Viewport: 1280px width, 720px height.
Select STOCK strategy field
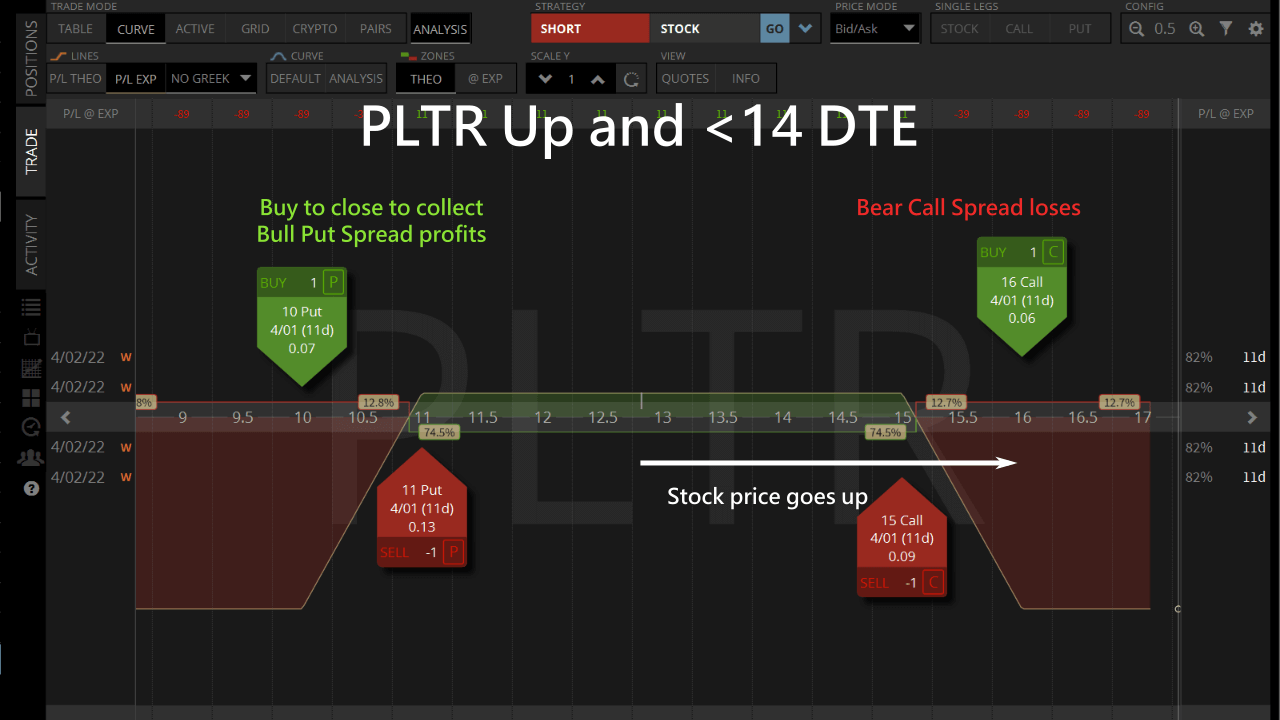pos(704,29)
